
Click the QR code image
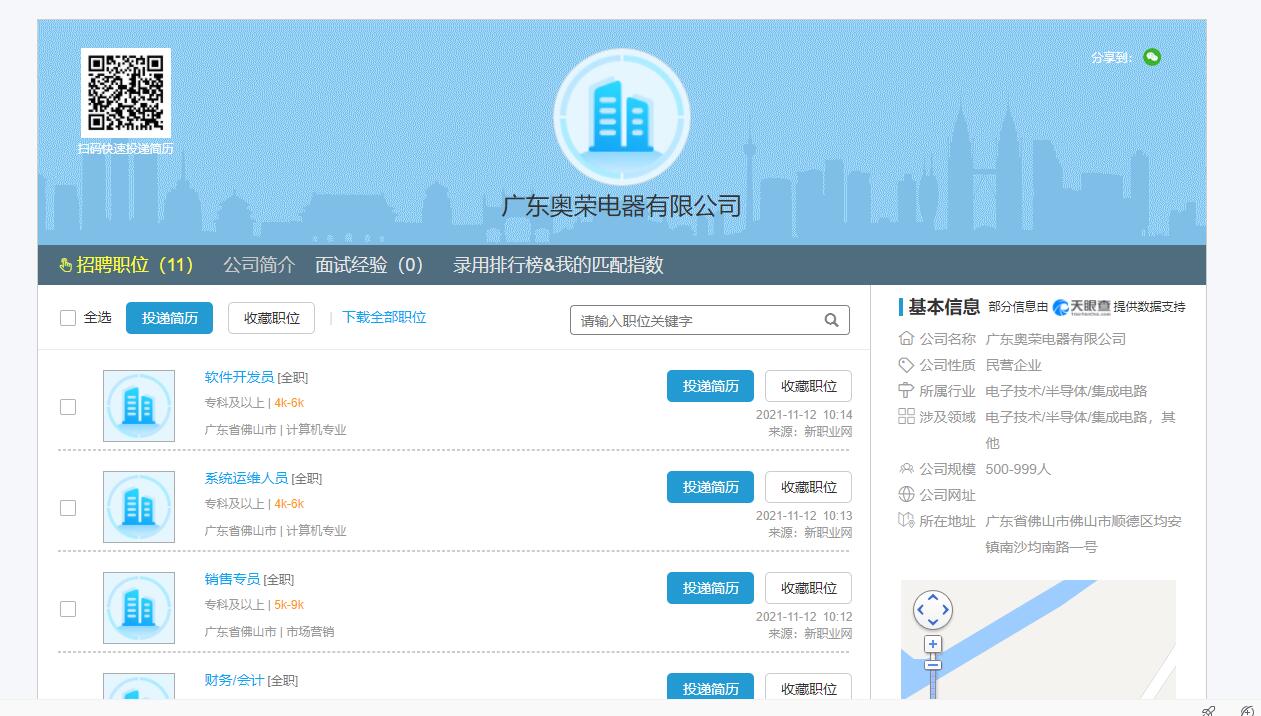(125, 93)
